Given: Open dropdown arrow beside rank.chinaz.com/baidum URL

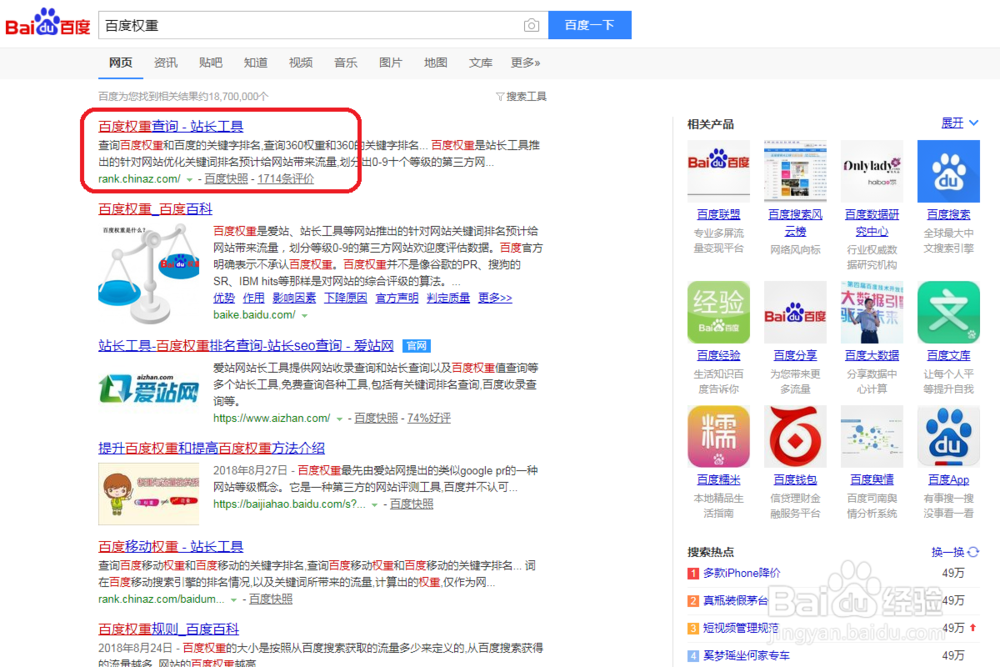Looking at the screenshot, I should [x=234, y=600].
